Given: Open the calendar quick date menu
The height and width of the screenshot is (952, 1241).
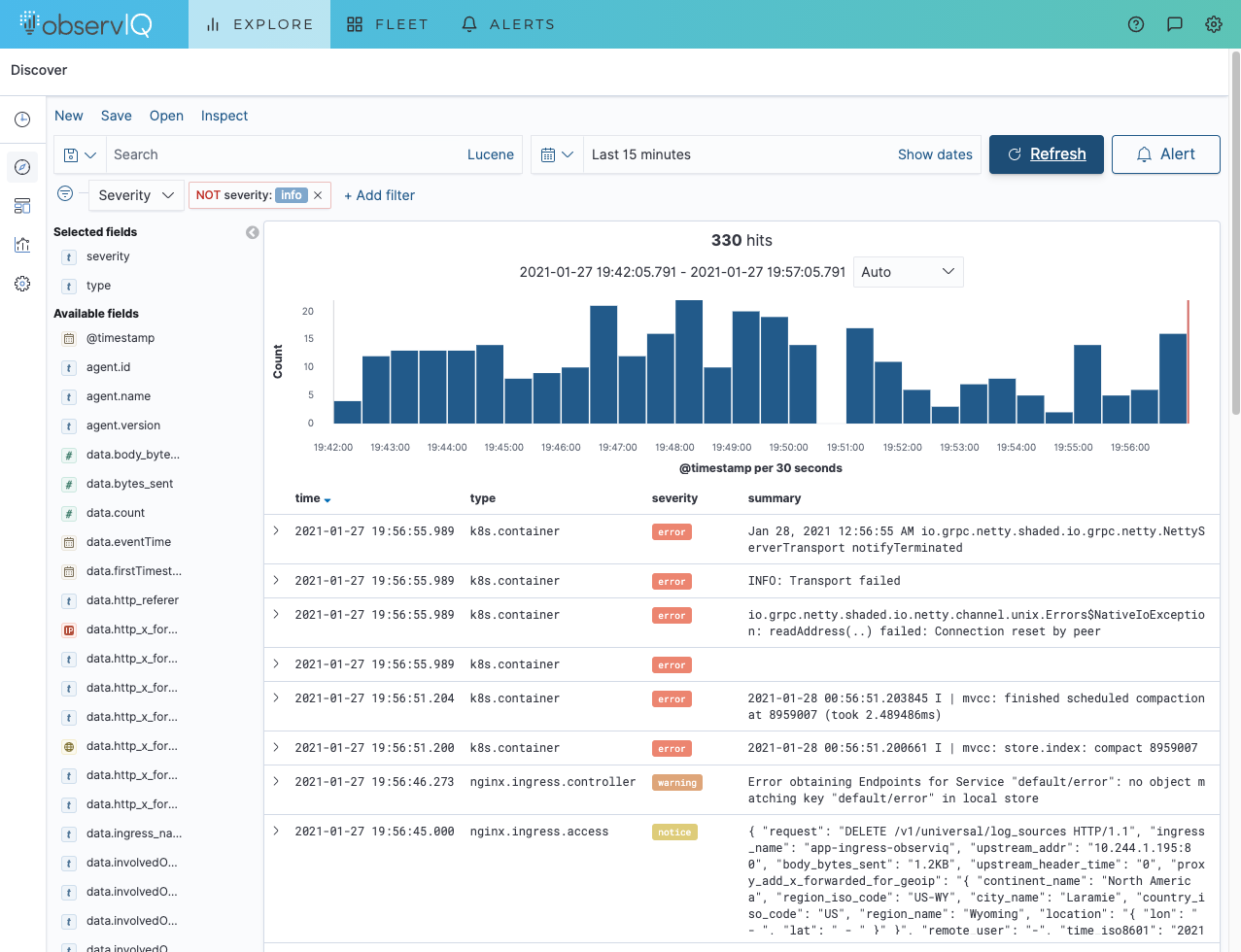Looking at the screenshot, I should click(x=557, y=154).
